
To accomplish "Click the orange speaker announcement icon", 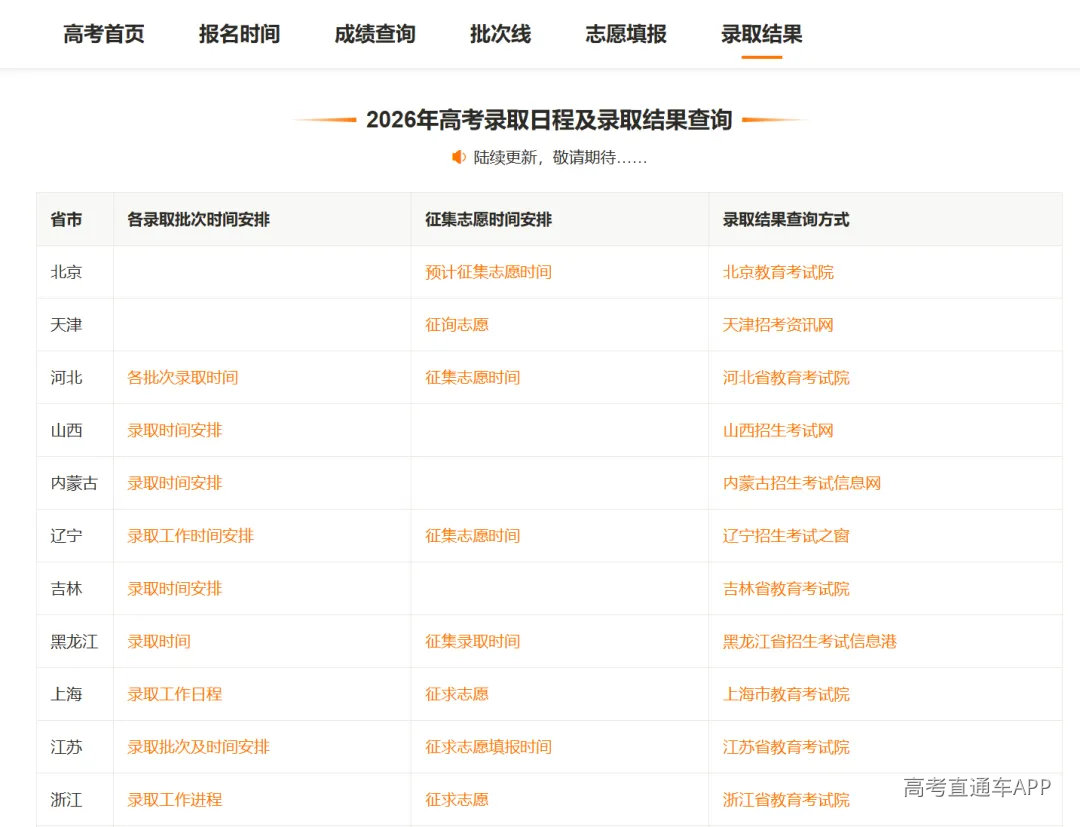I will tap(459, 157).
